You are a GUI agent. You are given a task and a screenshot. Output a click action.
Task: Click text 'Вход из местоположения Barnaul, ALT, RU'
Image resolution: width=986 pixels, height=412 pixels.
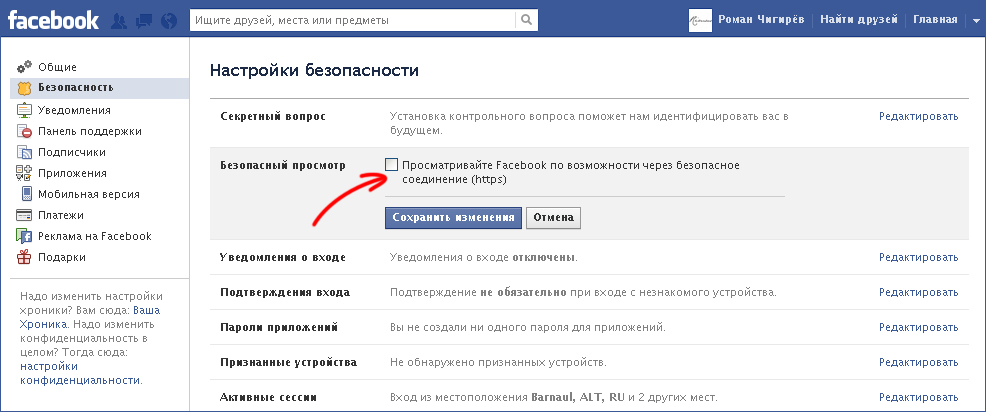(x=507, y=398)
